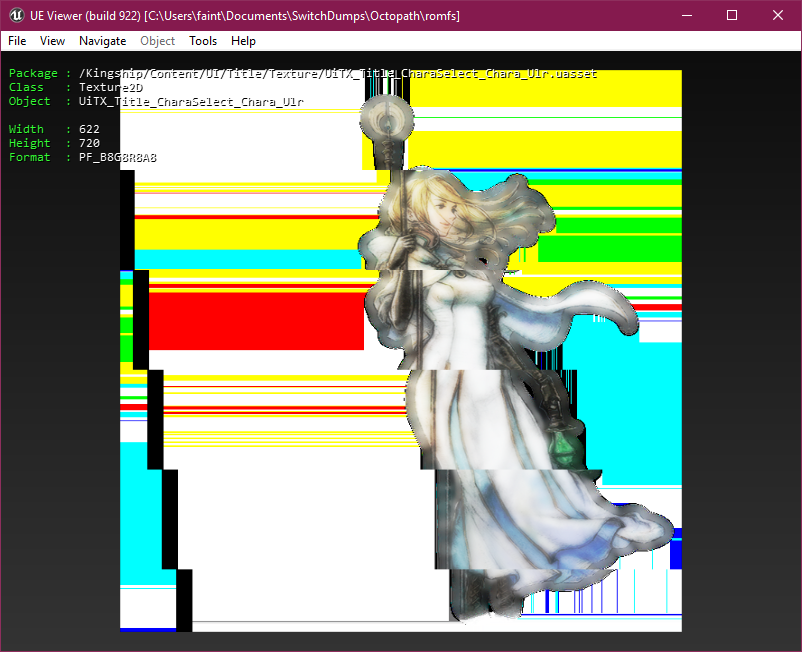Image resolution: width=802 pixels, height=652 pixels.
Task: Open the Navigate menu
Action: click(x=102, y=41)
